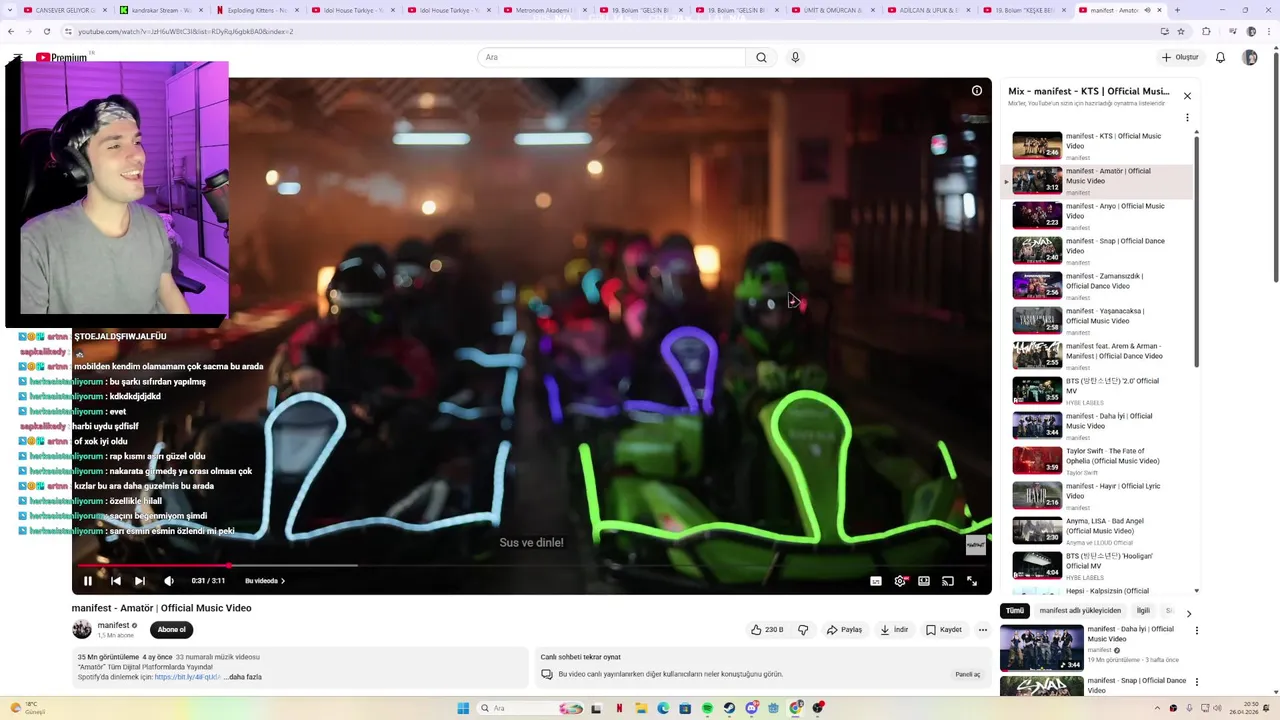
Task: Subscribe with Abone ol button
Action: (171, 630)
